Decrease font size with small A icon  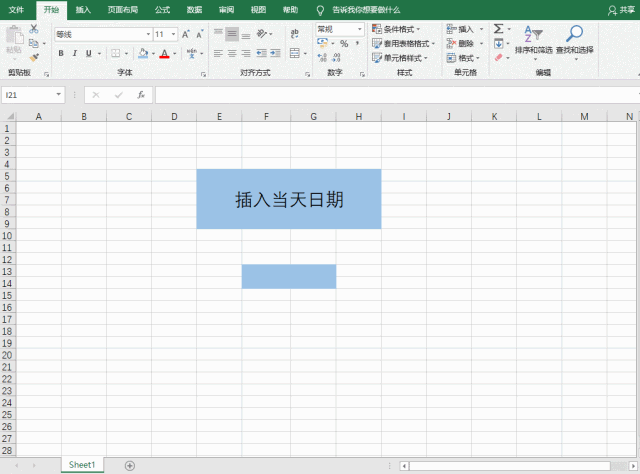200,34
